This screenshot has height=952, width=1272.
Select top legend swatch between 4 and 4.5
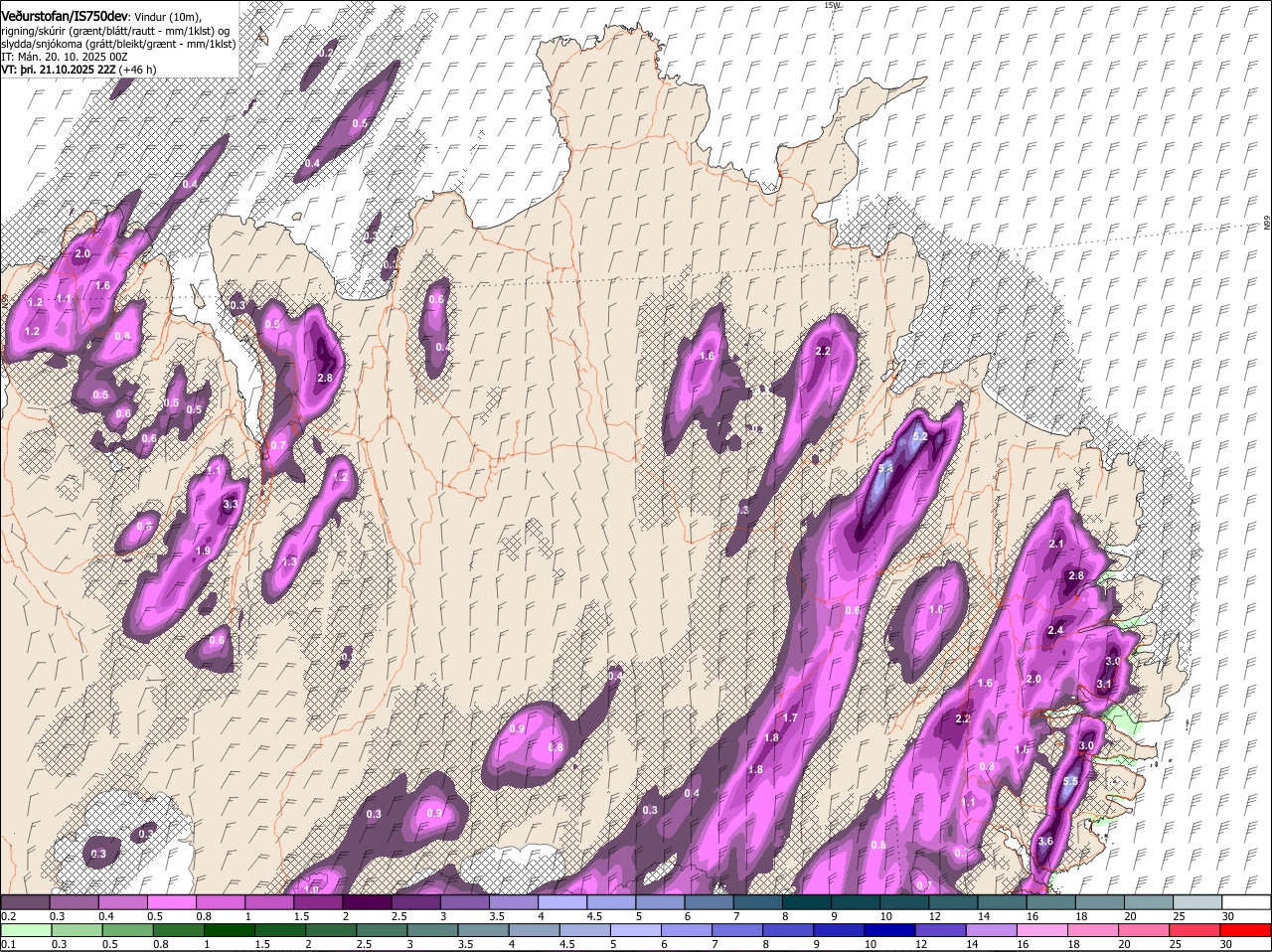click(x=561, y=902)
